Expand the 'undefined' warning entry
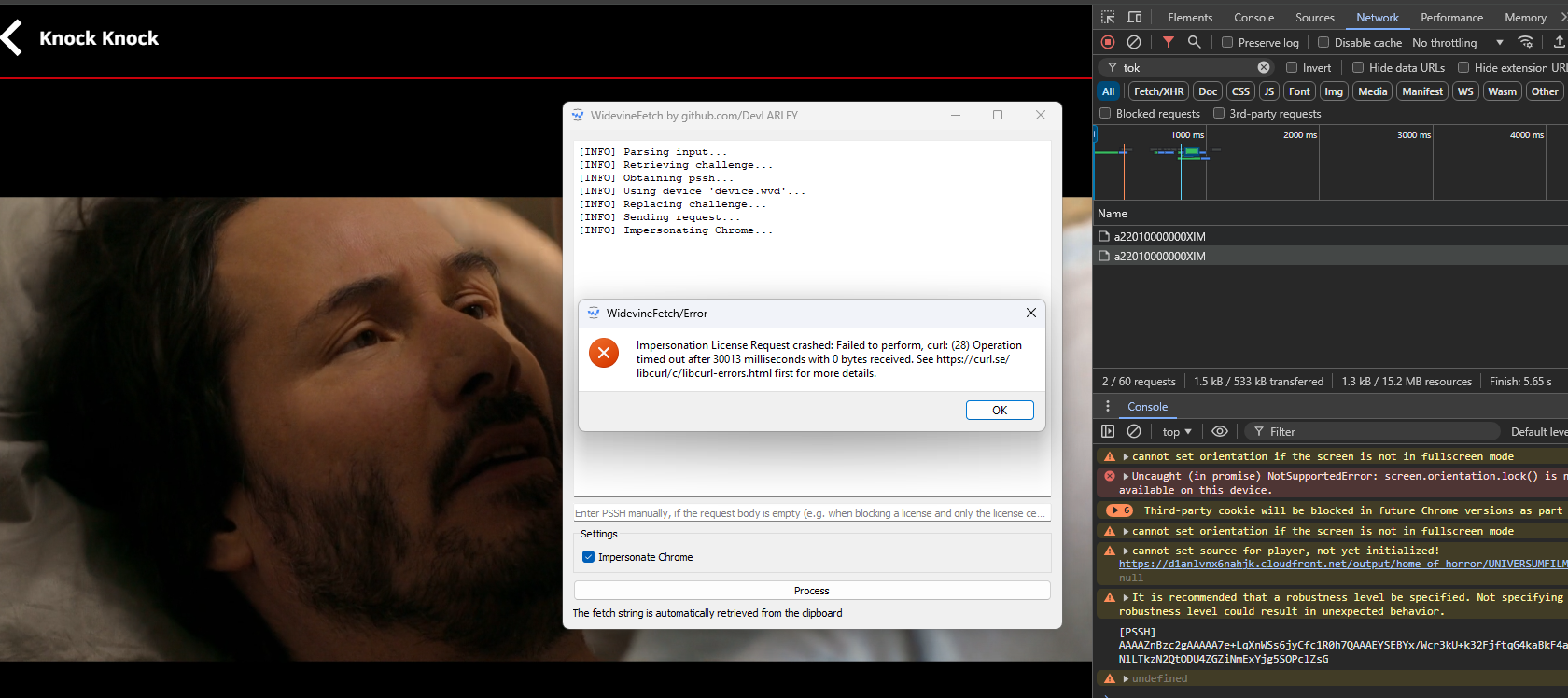The height and width of the screenshot is (698, 1568). [1126, 678]
